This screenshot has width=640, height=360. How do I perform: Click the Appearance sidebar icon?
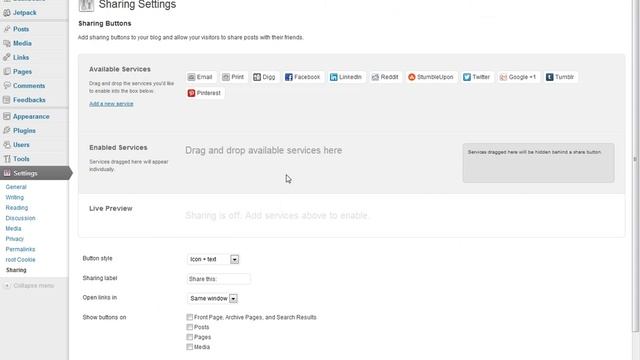[x=7, y=116]
